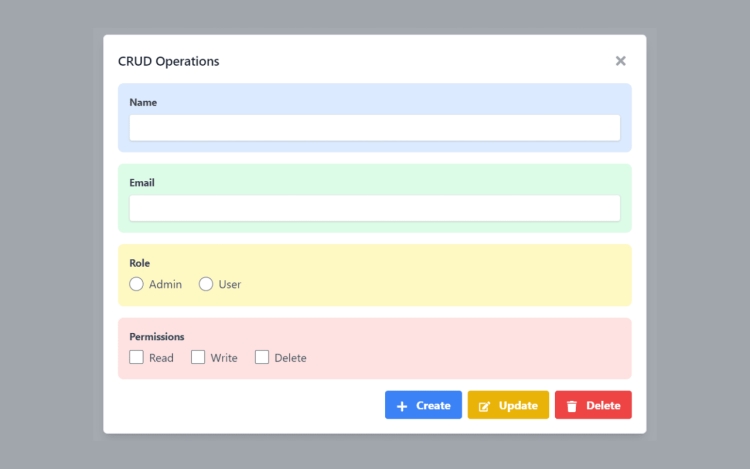The width and height of the screenshot is (750, 469).
Task: Click the Name field label
Action: point(143,102)
